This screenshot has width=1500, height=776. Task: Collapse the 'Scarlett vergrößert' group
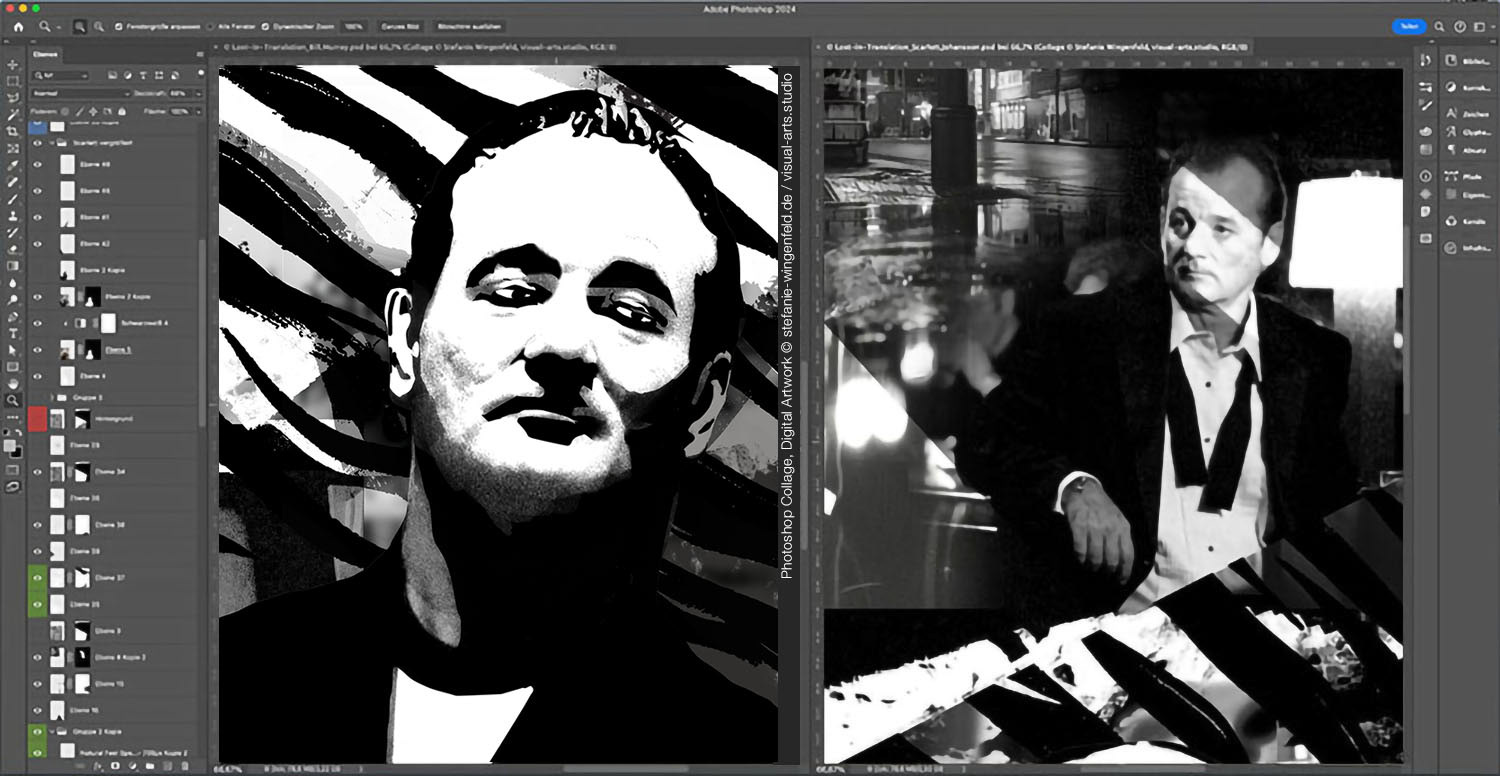51,143
